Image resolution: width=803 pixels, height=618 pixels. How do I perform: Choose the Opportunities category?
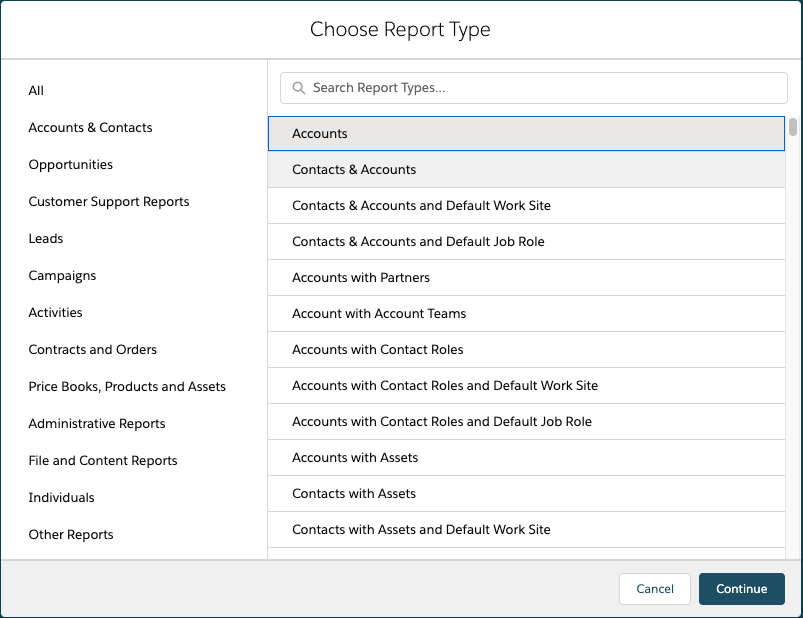71,165
